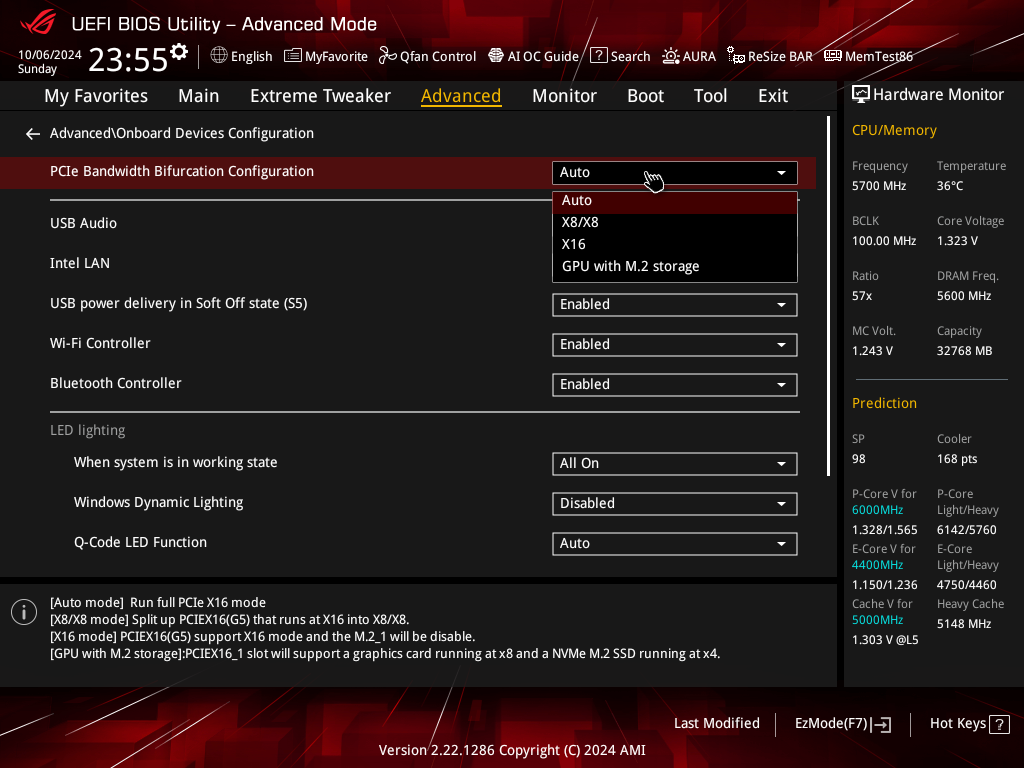Open MyFavorite list icon
Viewport: 1024px width, 768px height.
point(293,56)
